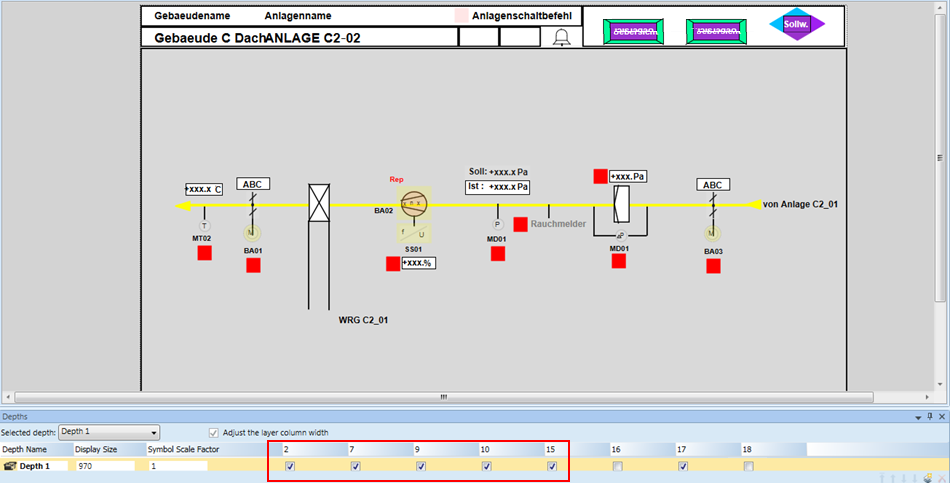Toggle Adjust the layer column width checkbox

tap(213, 432)
